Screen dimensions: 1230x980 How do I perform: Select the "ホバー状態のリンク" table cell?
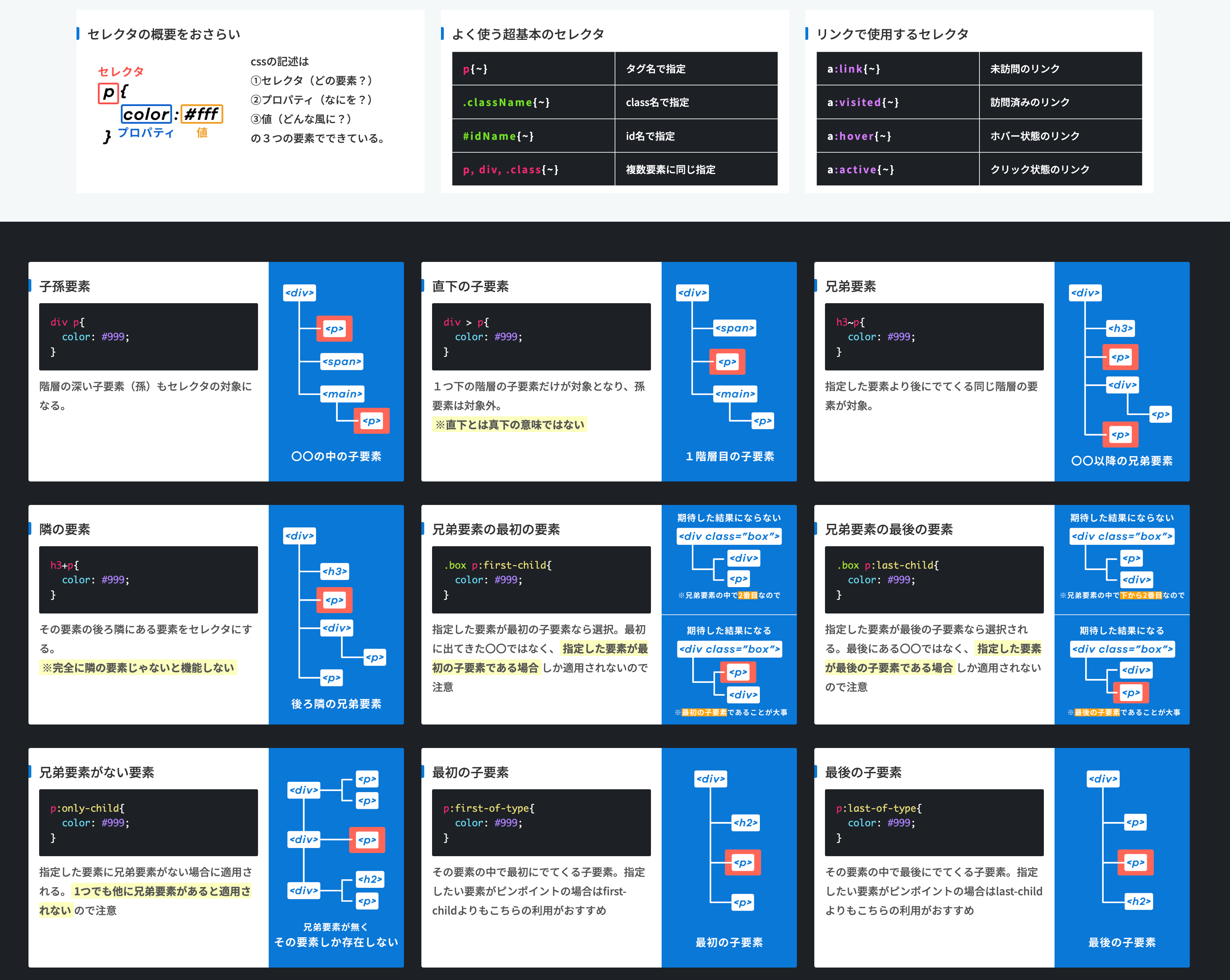tap(1061, 136)
